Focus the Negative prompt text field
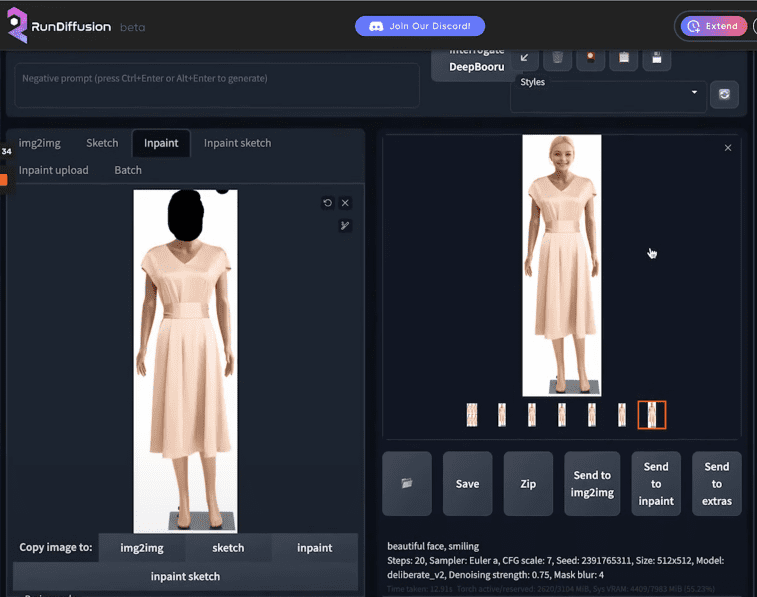This screenshot has width=757, height=597. (x=217, y=85)
